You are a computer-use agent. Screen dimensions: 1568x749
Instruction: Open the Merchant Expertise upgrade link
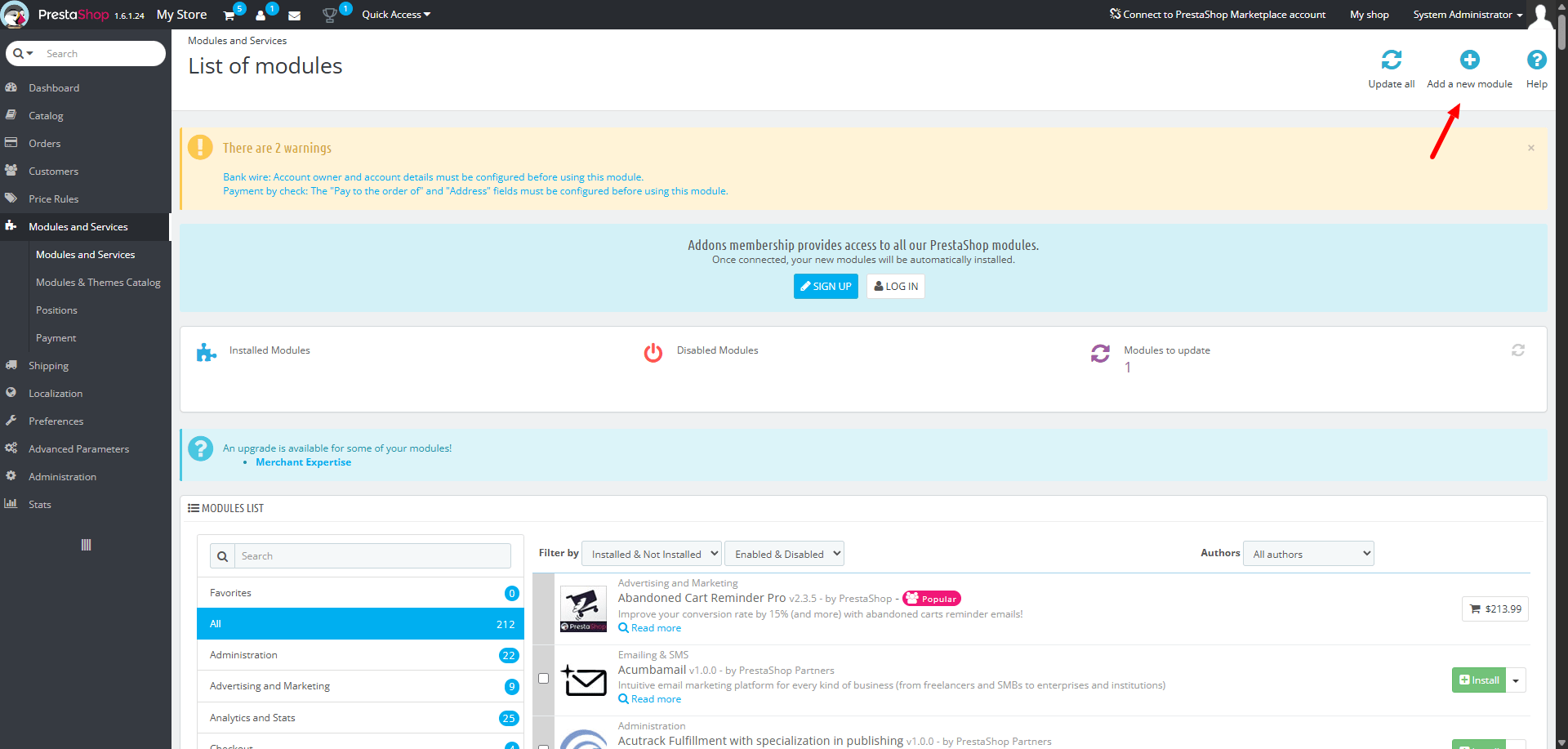pyautogui.click(x=303, y=462)
